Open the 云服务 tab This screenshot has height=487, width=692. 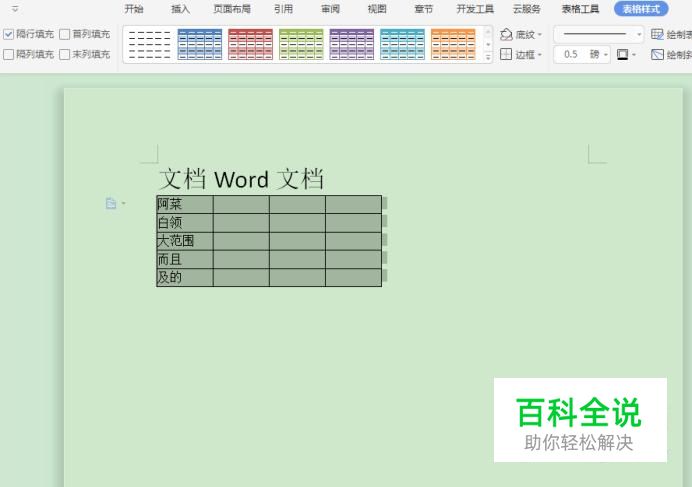(x=527, y=9)
